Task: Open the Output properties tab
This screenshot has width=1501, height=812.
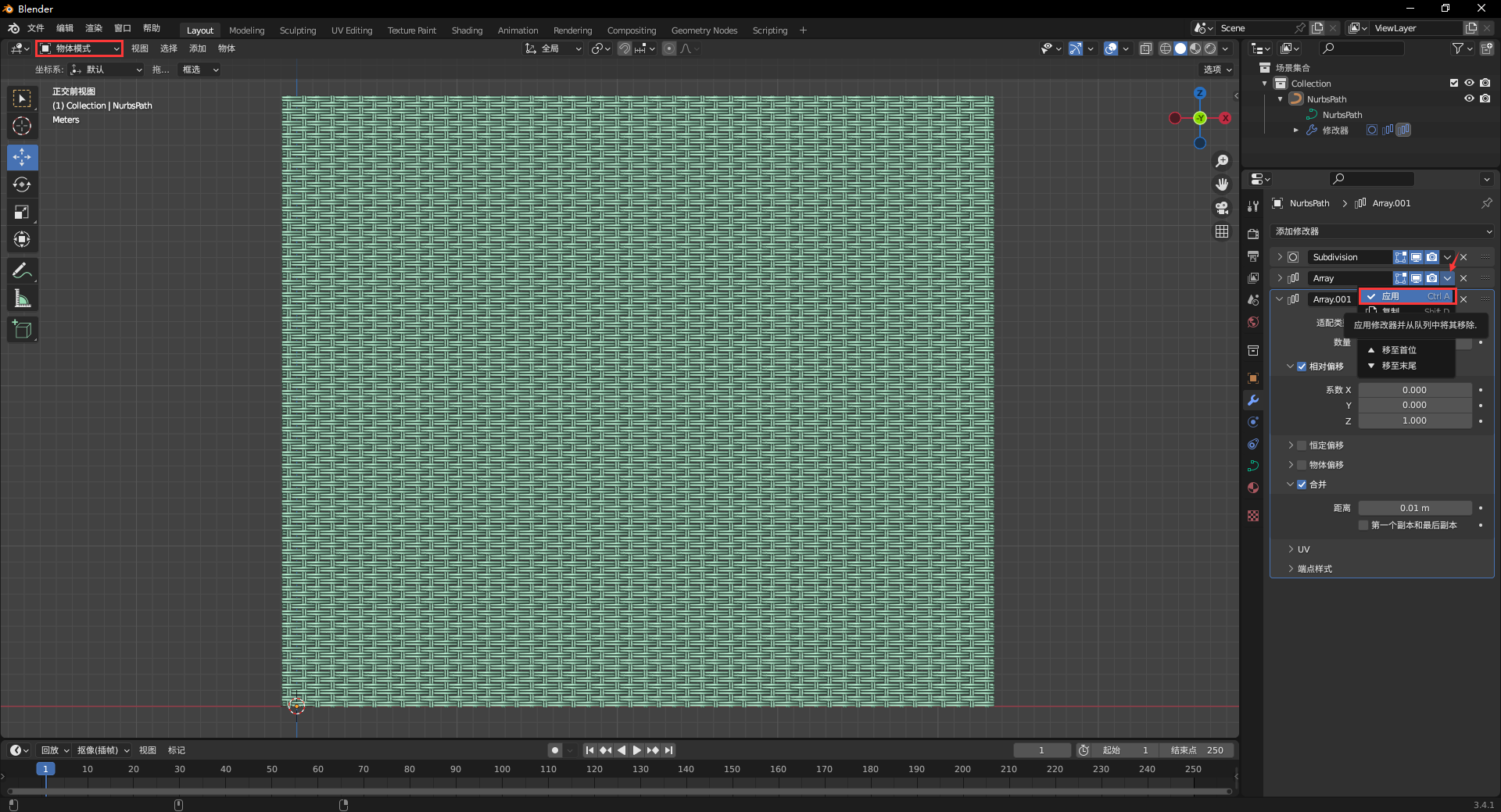Action: (1253, 256)
